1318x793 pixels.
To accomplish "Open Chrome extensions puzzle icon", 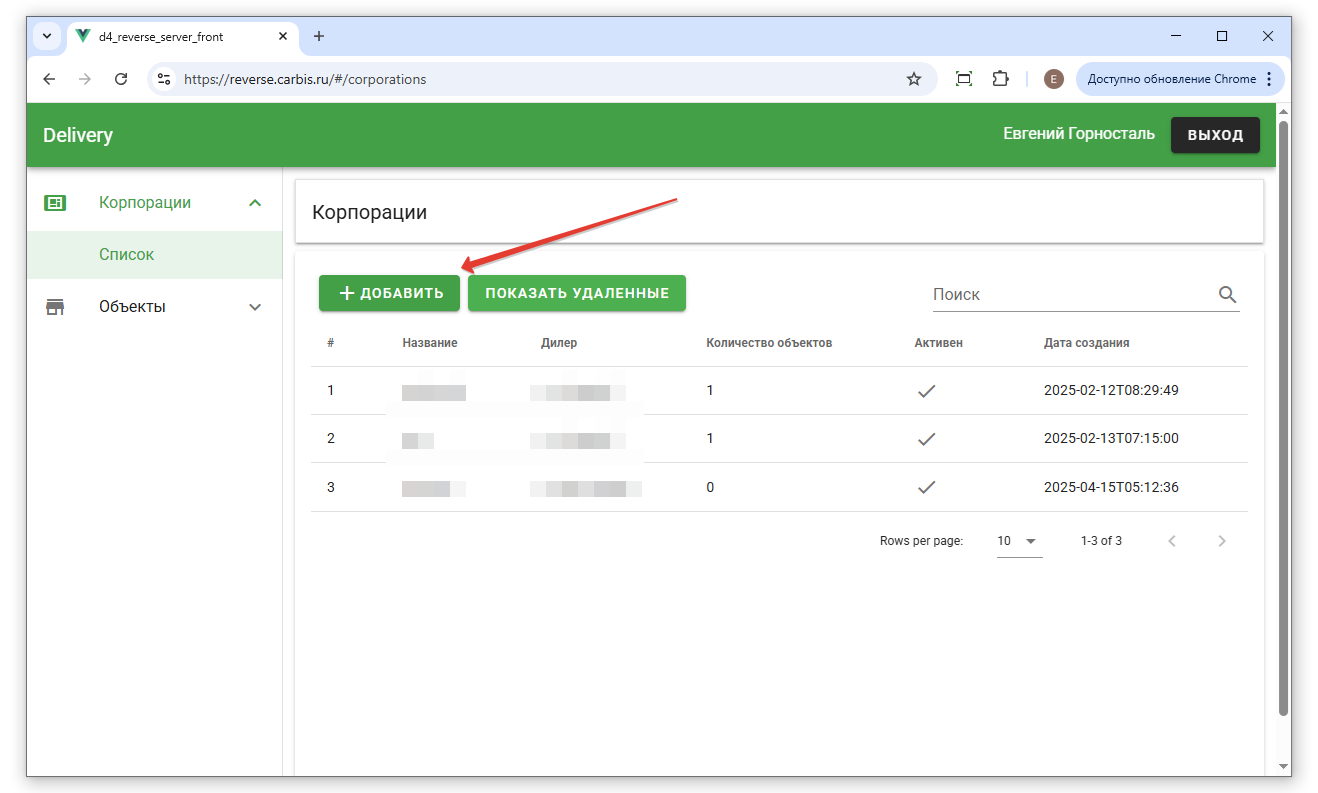I will (x=1000, y=79).
